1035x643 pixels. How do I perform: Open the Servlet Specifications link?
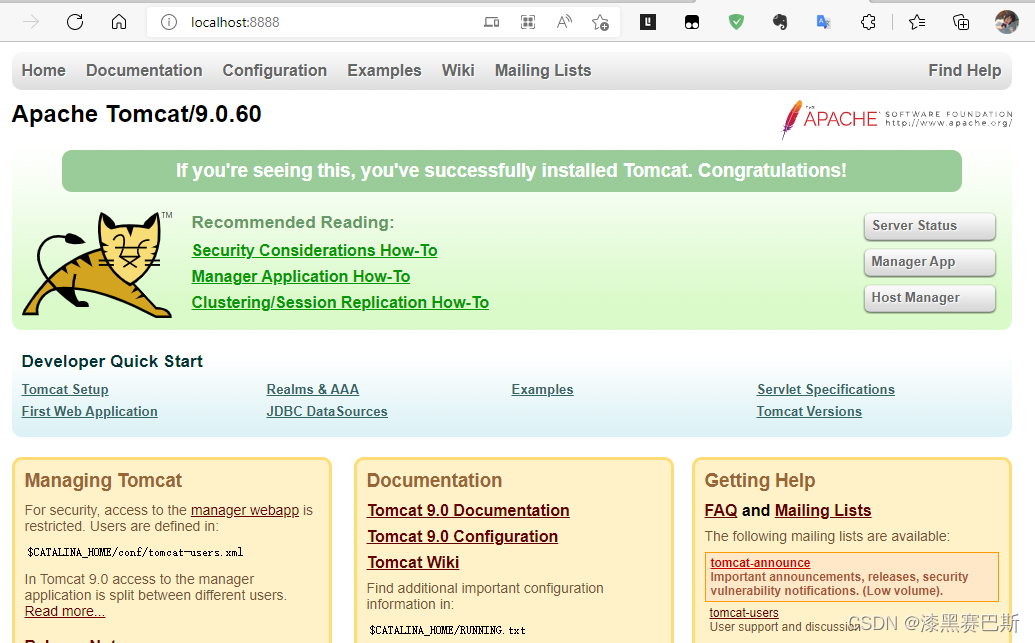[x=826, y=389]
